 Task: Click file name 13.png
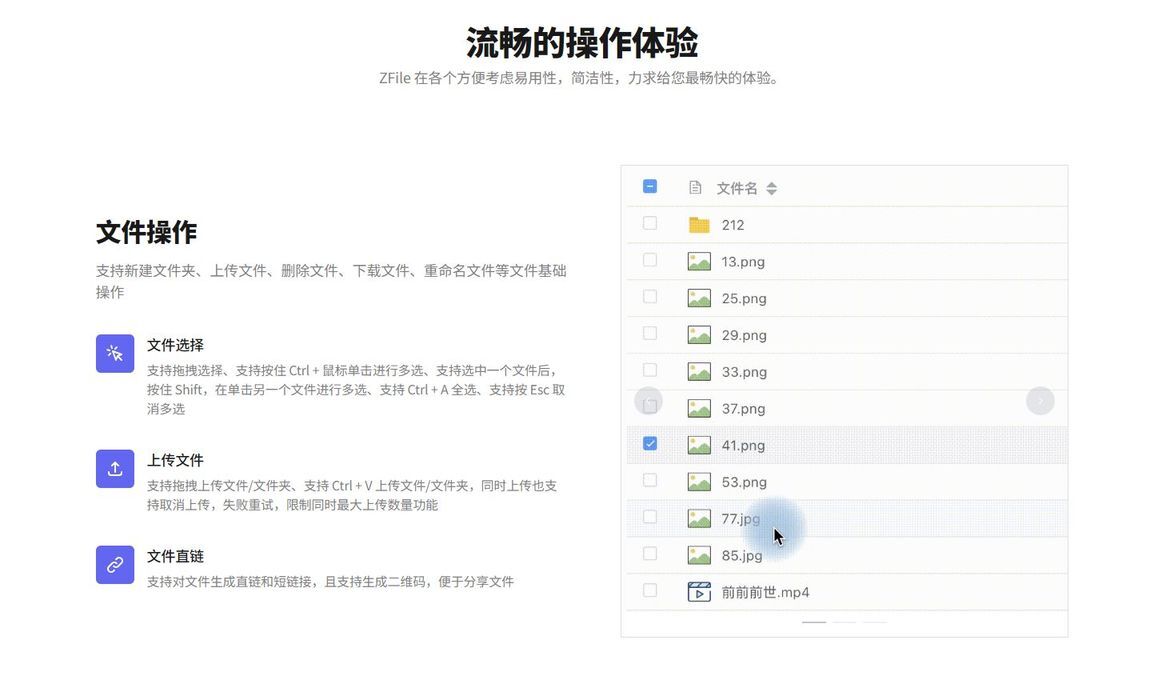tap(743, 262)
